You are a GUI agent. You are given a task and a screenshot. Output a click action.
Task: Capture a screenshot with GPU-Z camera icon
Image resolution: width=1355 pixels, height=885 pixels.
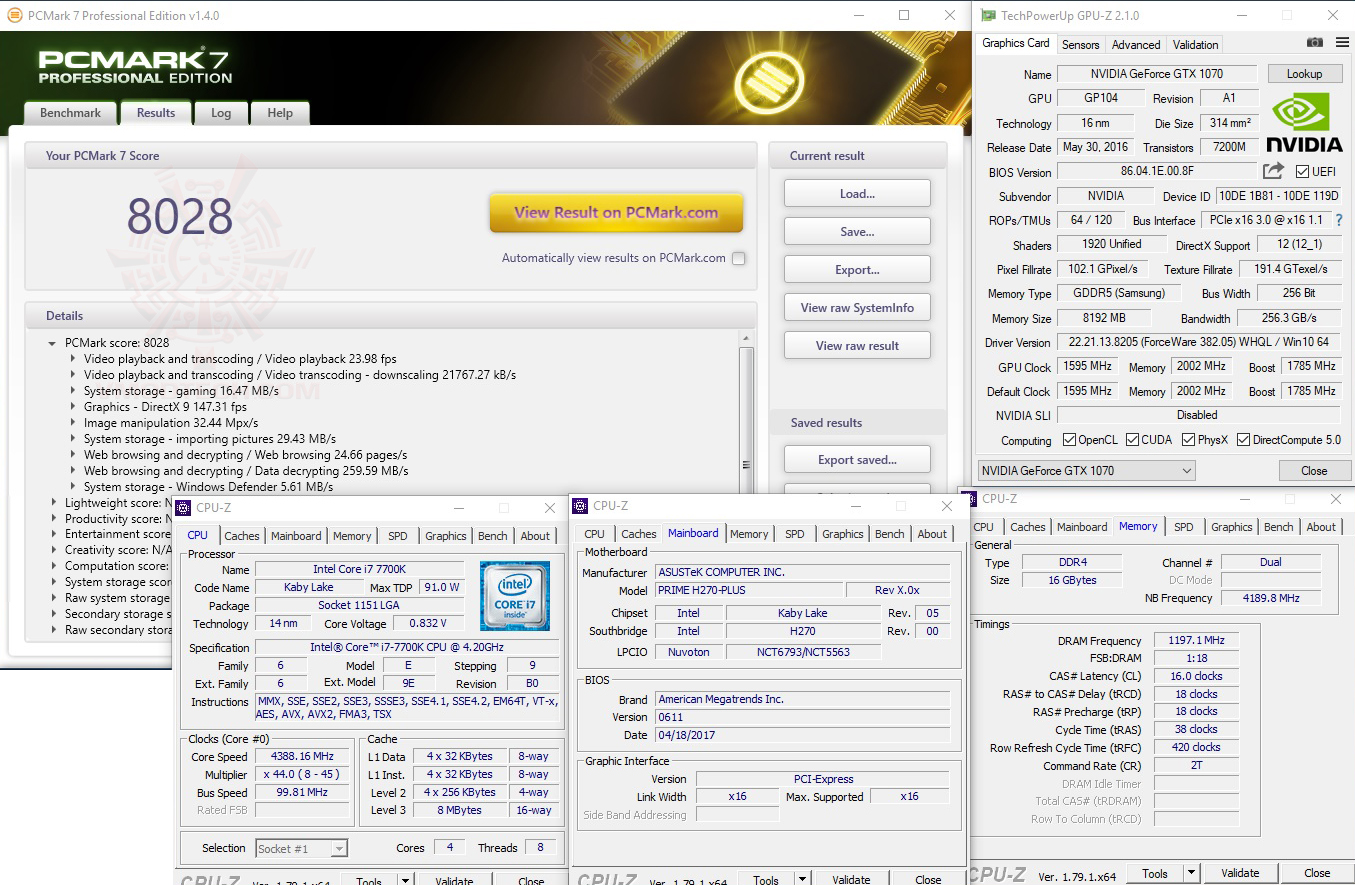click(1313, 43)
